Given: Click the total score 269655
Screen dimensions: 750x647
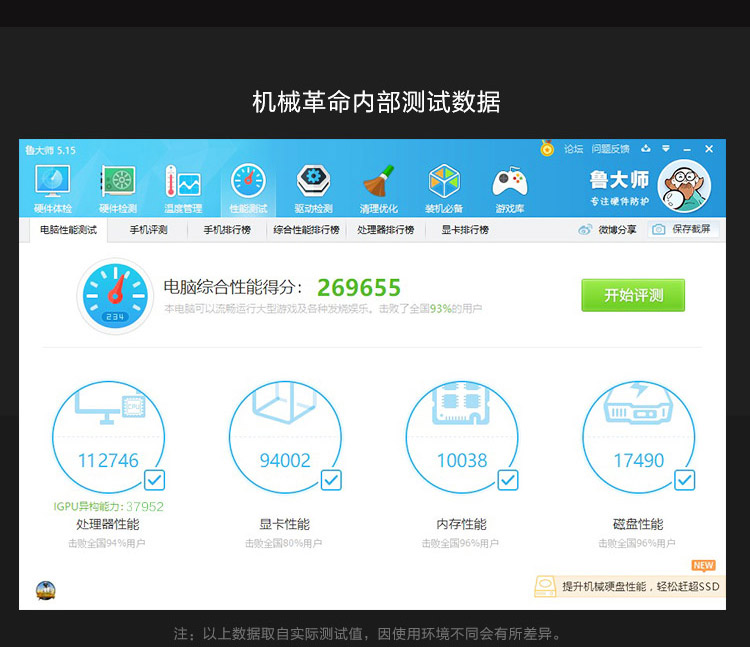Looking at the screenshot, I should tap(359, 287).
